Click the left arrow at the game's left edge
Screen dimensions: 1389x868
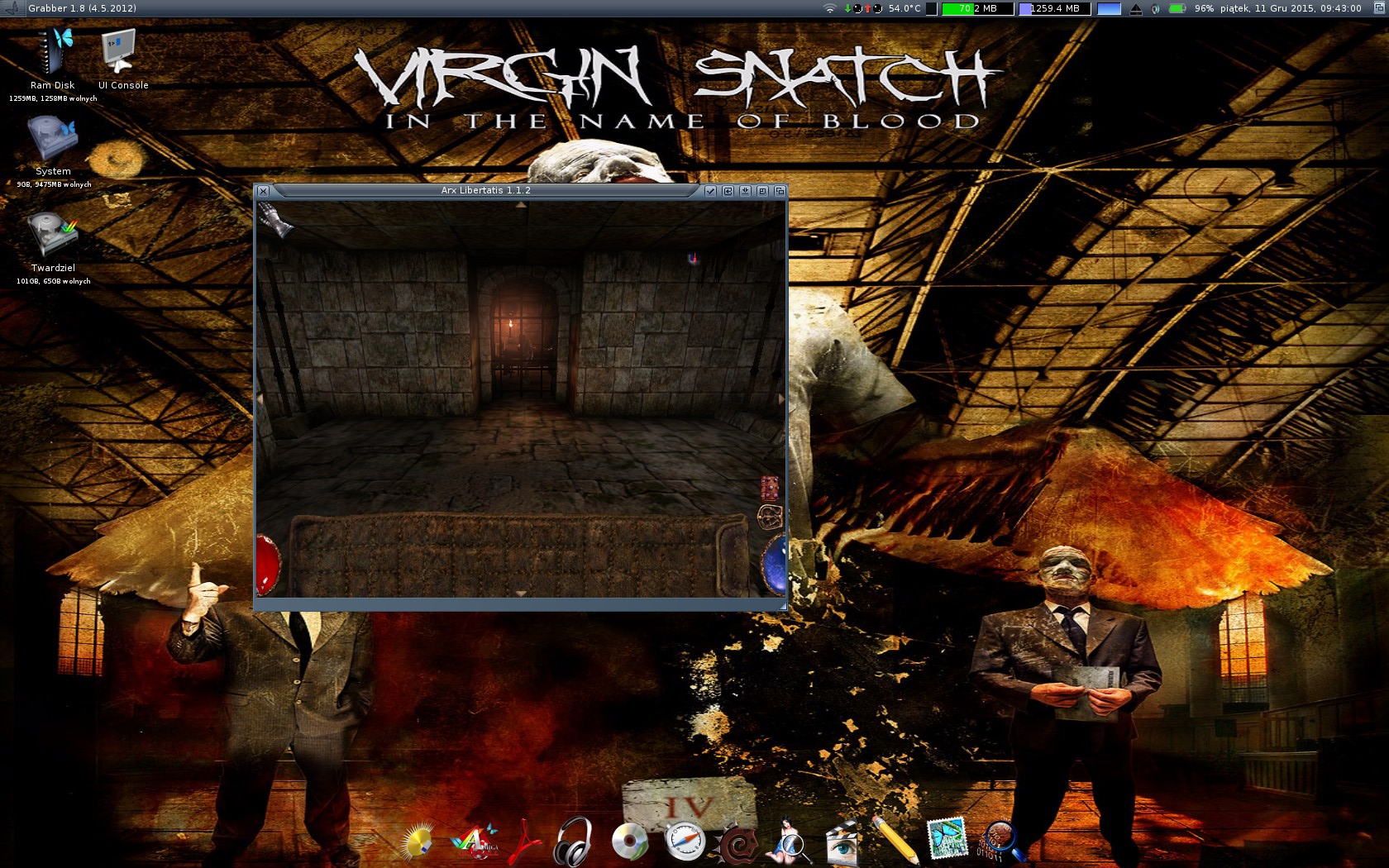tap(260, 399)
